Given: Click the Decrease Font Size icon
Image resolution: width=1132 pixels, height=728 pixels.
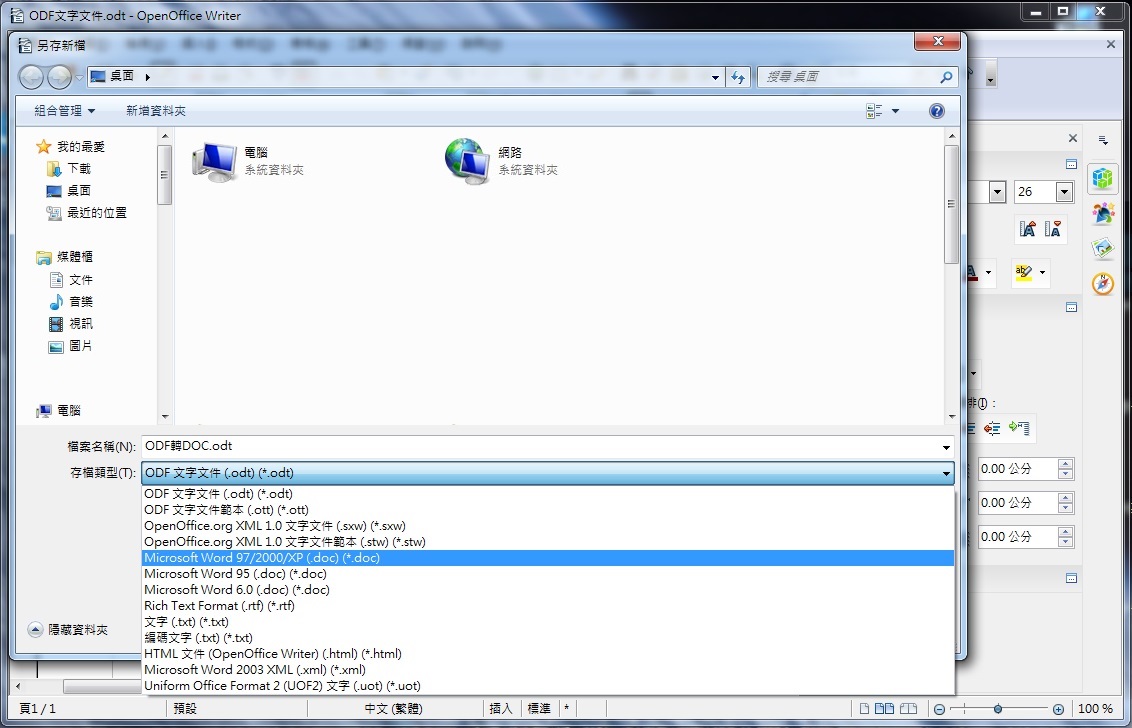Looking at the screenshot, I should tap(1053, 229).
